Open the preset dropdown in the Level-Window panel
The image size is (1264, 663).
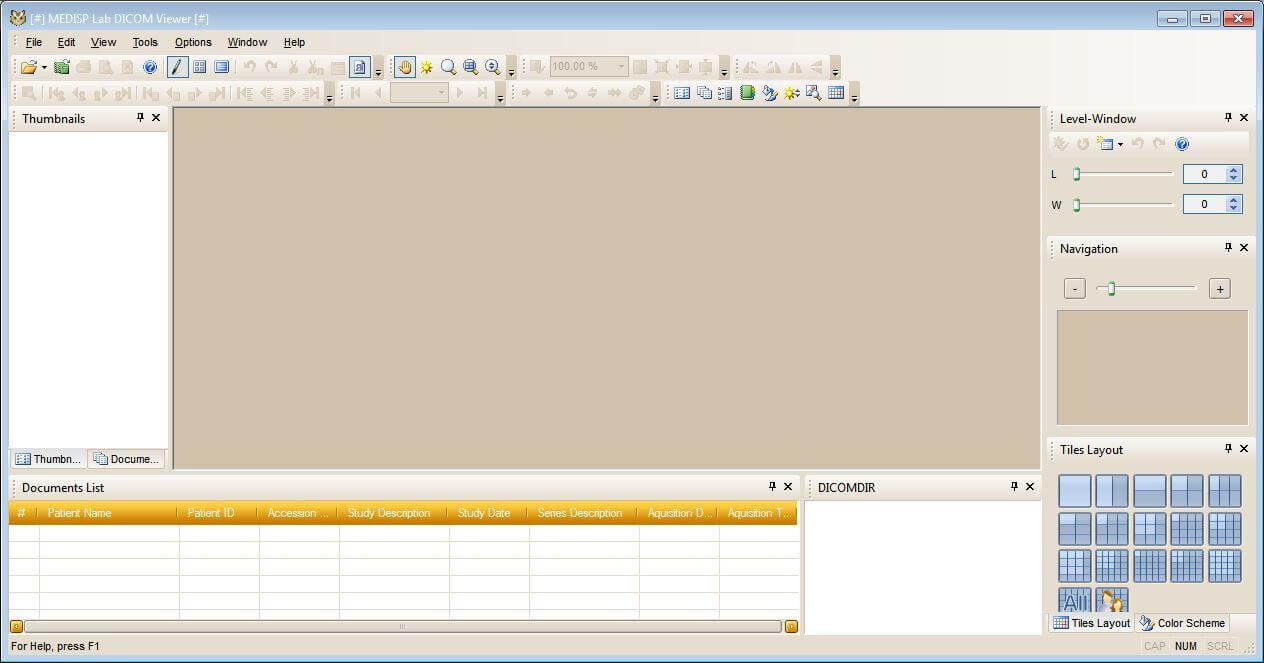point(1119,144)
